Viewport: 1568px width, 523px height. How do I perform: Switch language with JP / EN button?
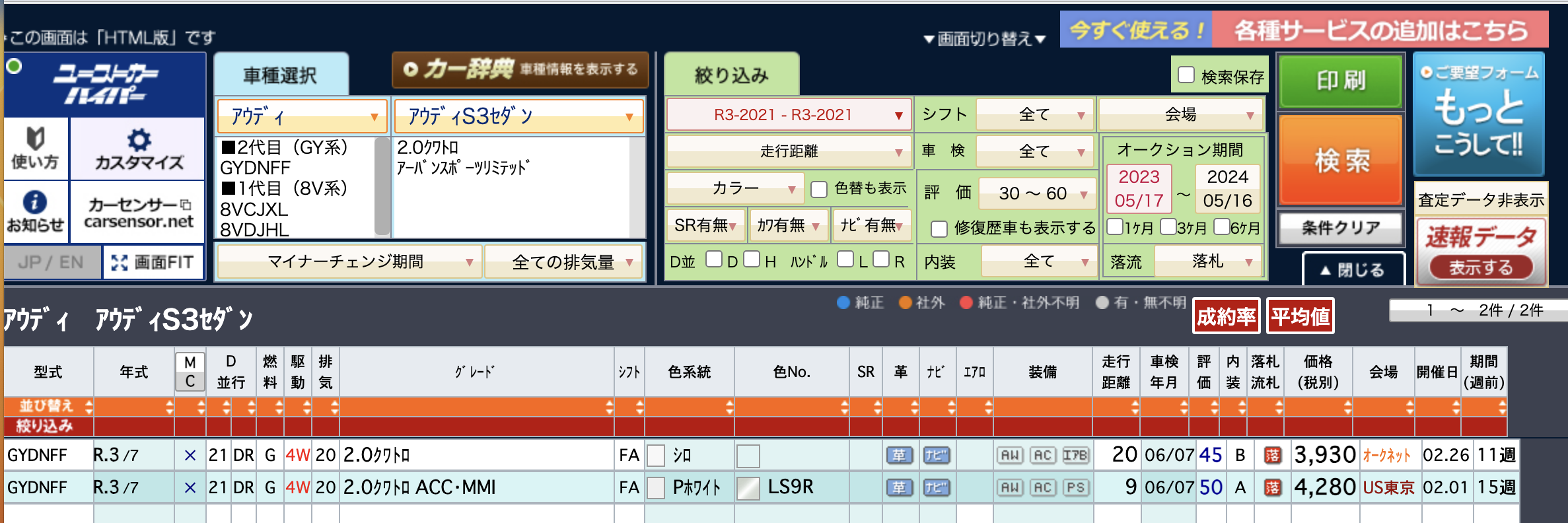[x=52, y=262]
